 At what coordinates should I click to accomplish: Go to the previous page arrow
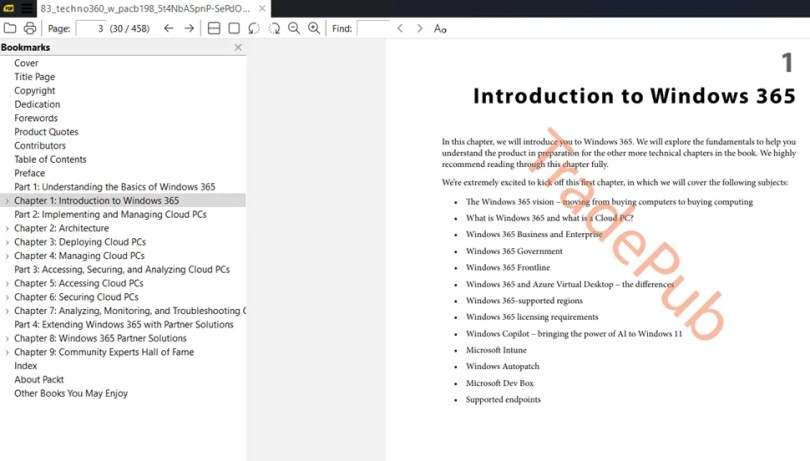(x=168, y=28)
